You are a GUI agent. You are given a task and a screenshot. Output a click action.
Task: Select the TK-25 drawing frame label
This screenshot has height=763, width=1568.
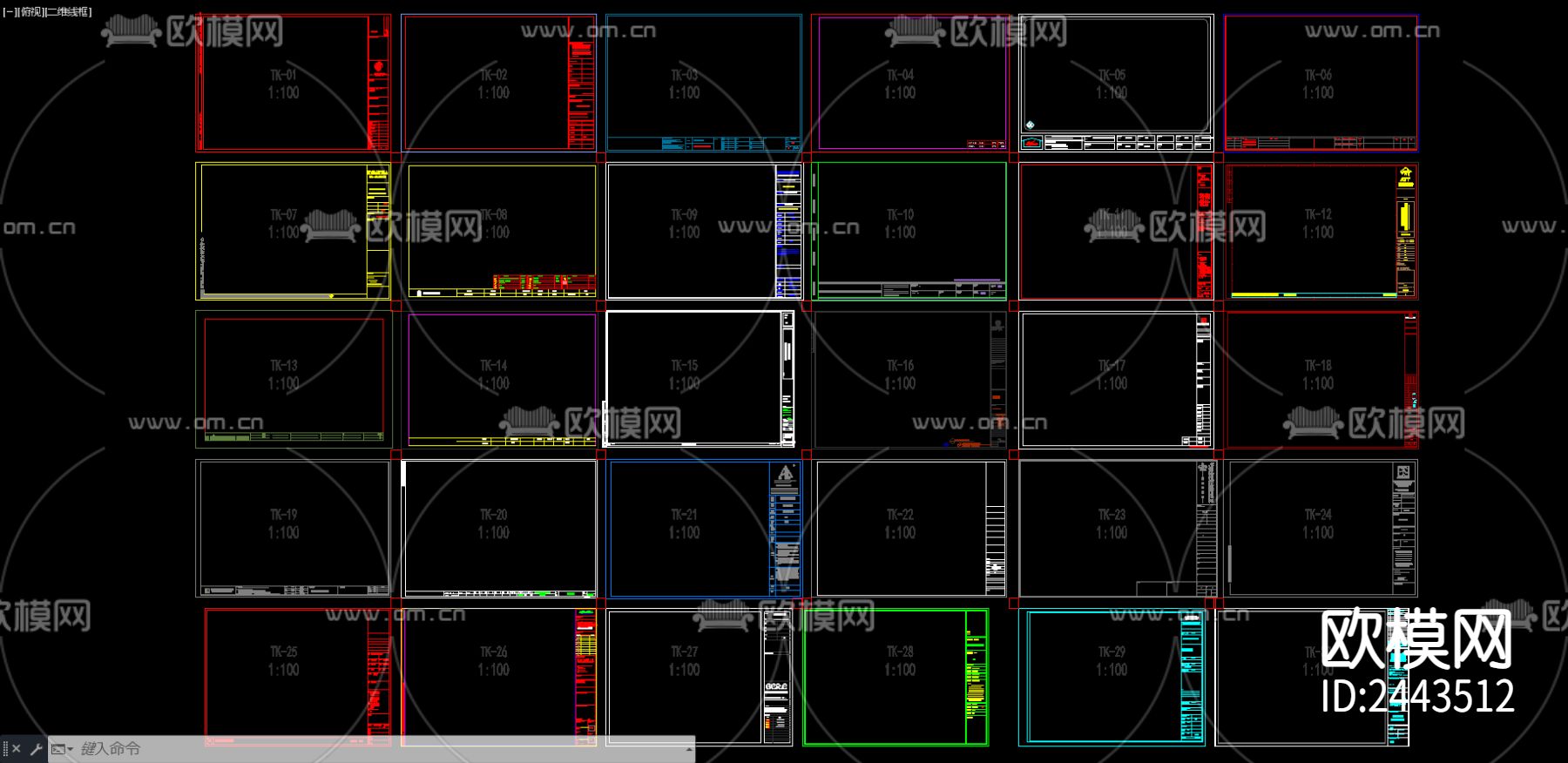(283, 652)
